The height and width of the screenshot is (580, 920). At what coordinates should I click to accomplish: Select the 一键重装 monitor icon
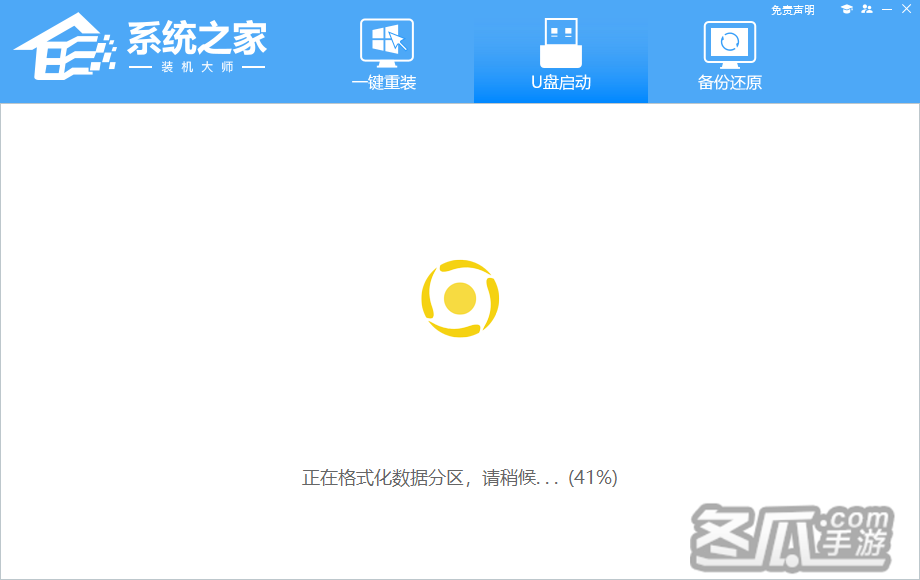[386, 43]
